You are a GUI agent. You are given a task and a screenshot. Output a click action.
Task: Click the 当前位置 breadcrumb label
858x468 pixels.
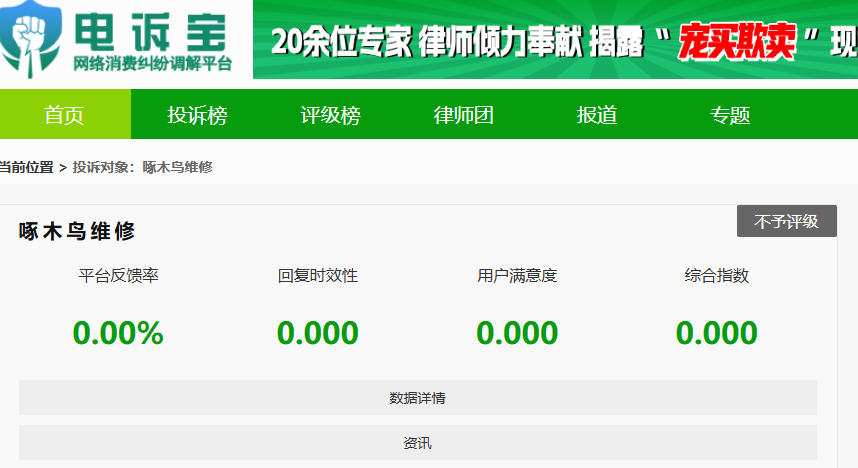26,167
